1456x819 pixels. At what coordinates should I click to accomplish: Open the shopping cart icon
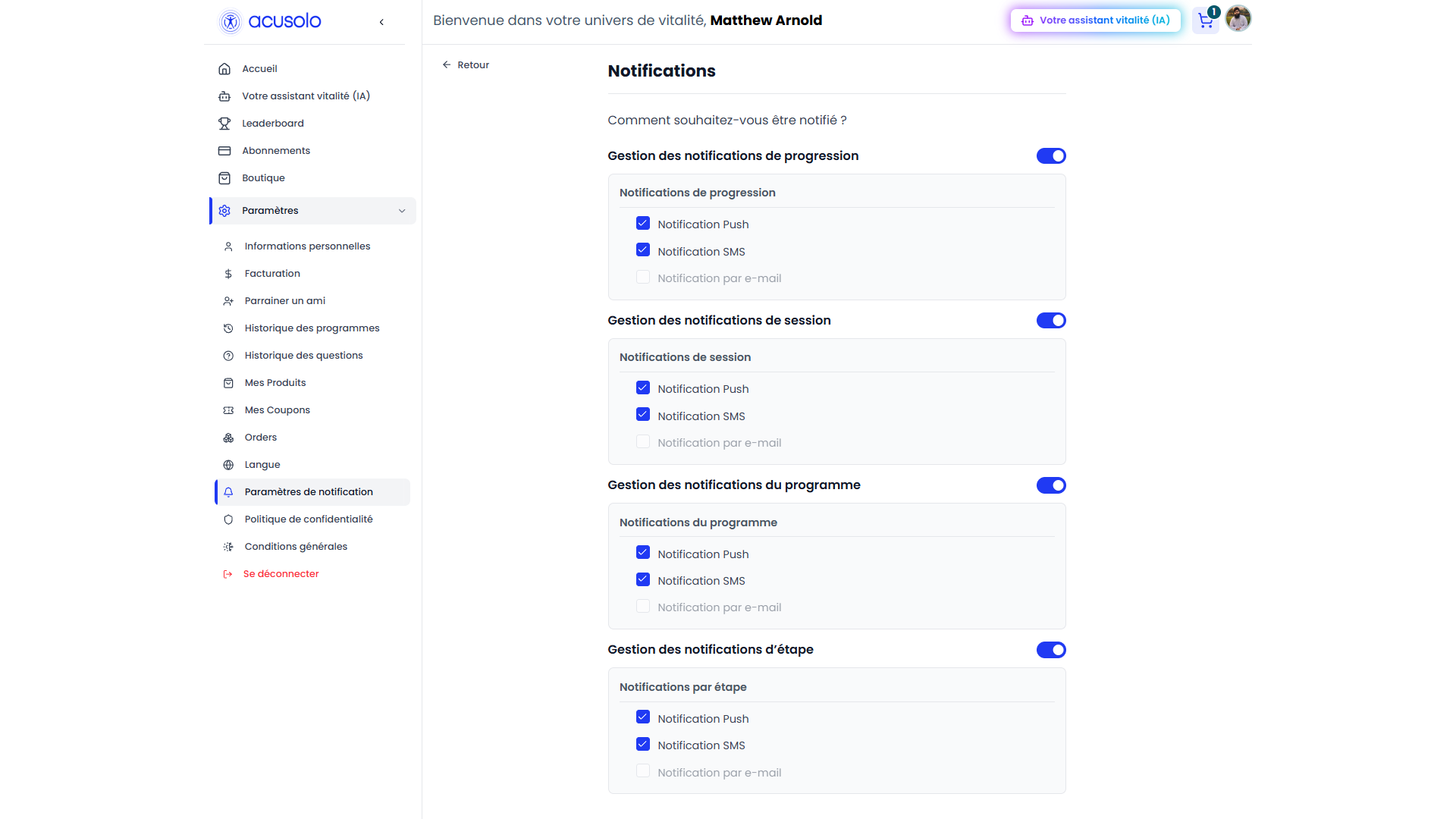(x=1205, y=21)
